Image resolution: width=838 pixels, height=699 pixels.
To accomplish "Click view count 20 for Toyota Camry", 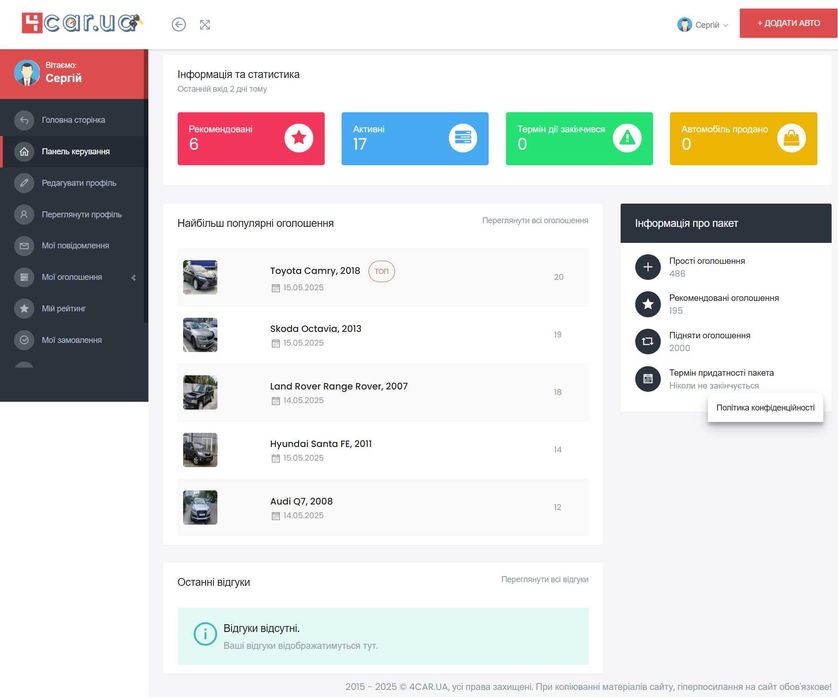I will [558, 277].
